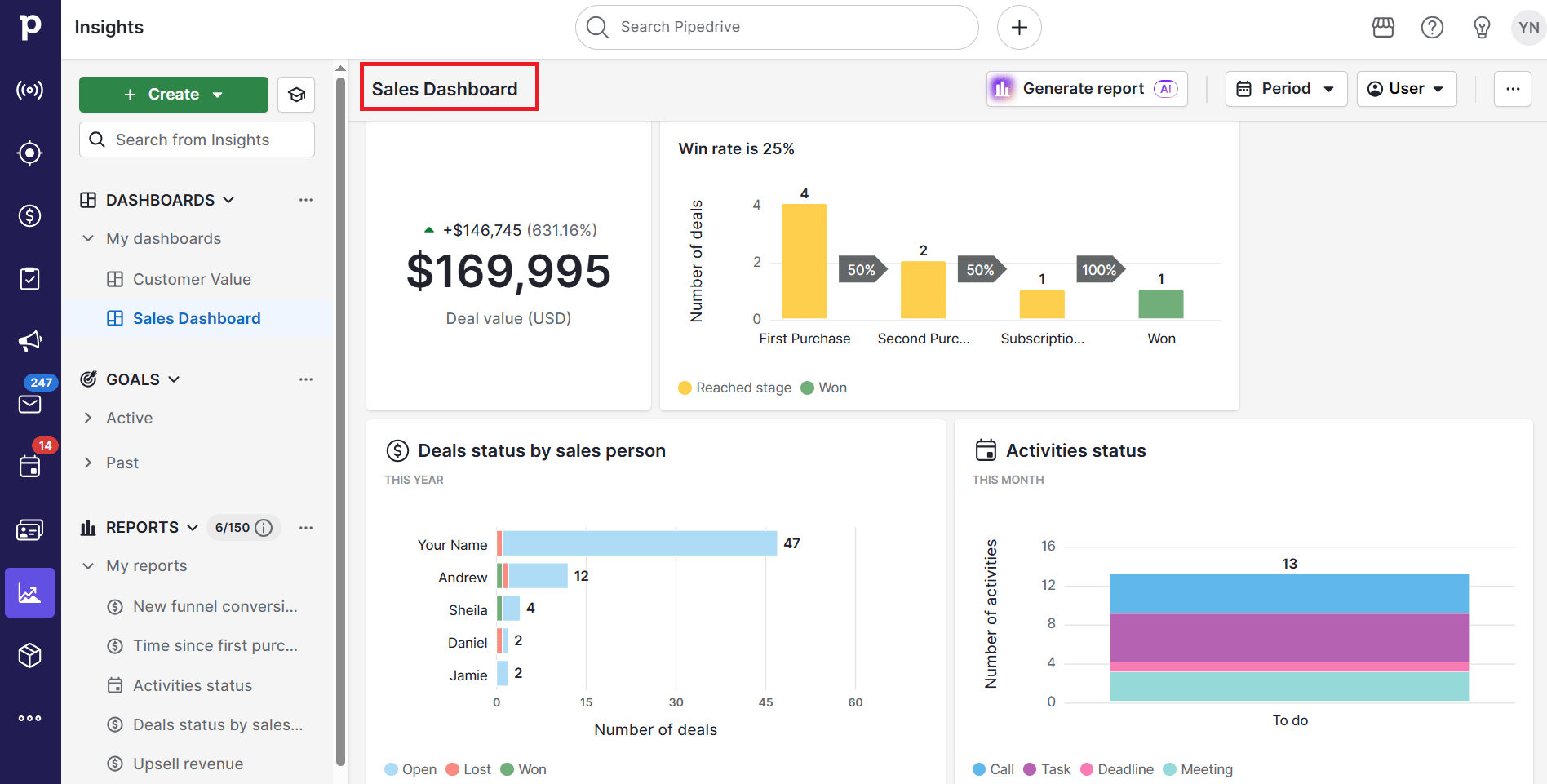Screen dimensions: 1547x784
Task: Open the Products cube icon
Action: click(x=30, y=654)
